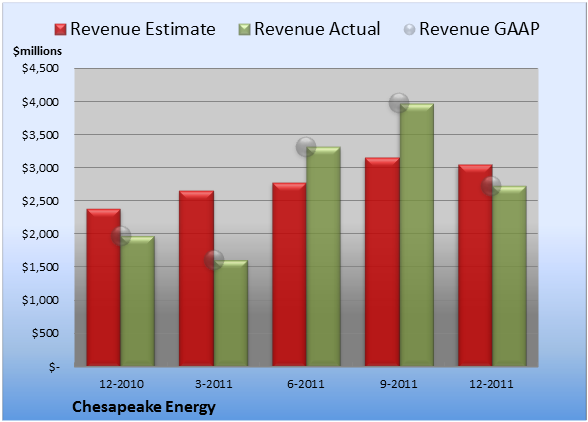Click the '12-2010' quarter label
Screen dimensions: 588x422
point(121,384)
